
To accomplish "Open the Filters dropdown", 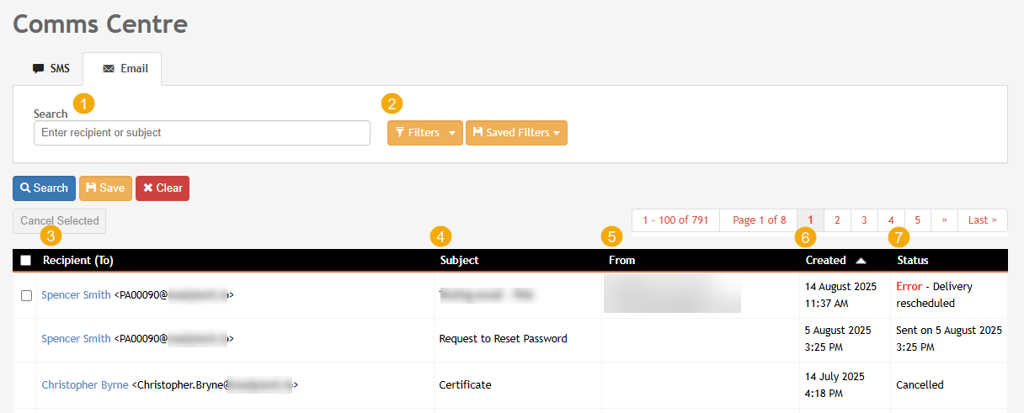I will click(x=425, y=133).
